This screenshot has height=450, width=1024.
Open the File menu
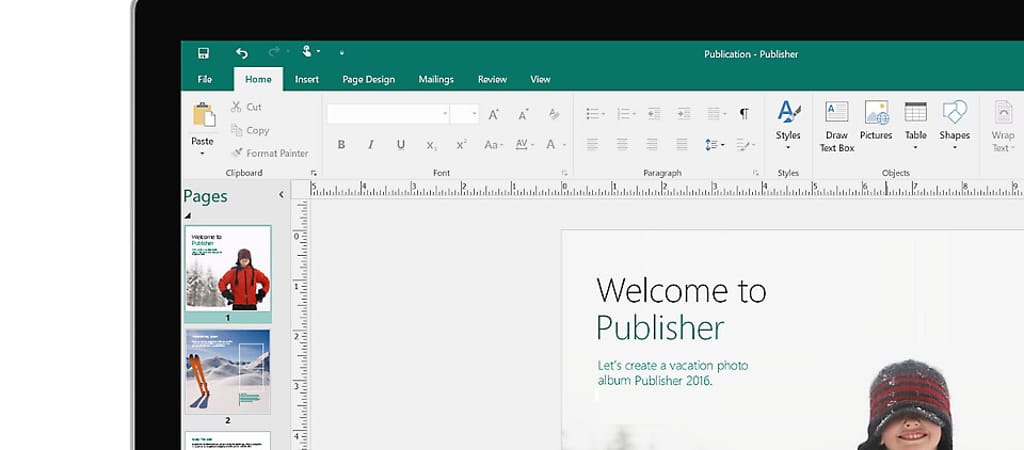204,80
